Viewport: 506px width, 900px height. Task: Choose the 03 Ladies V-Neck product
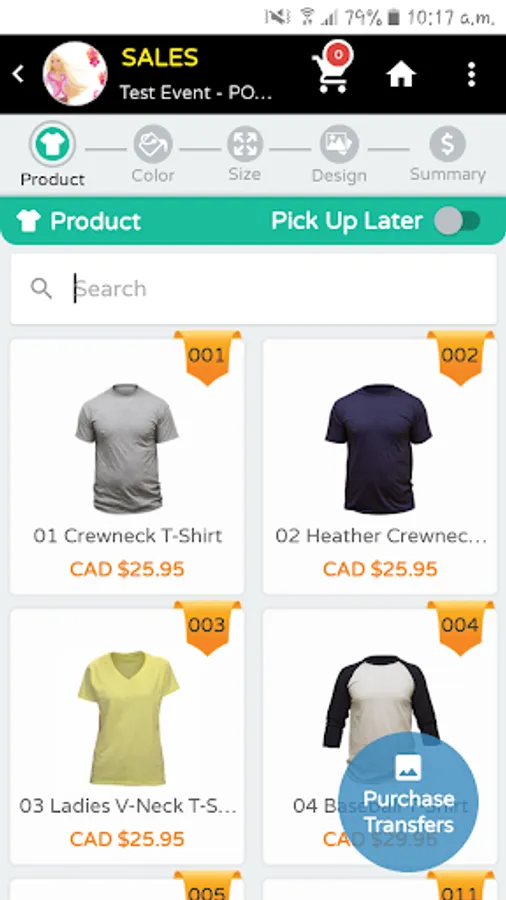tap(127, 736)
